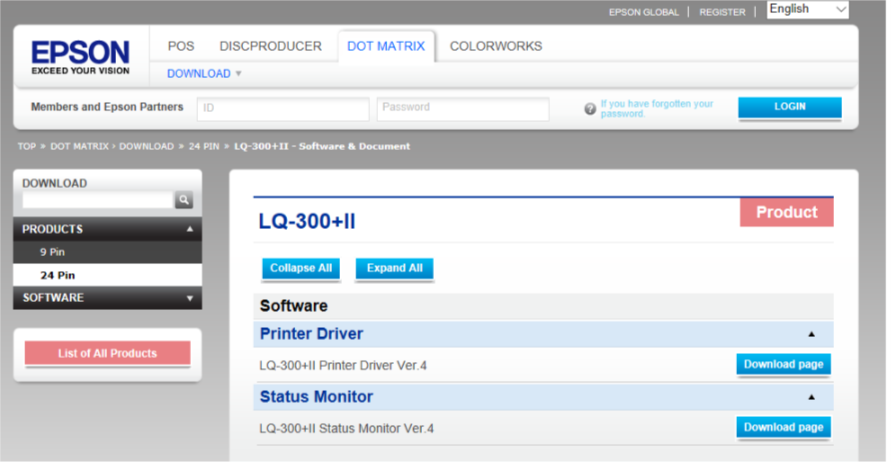Click the REGISTER link
Screen dimensions: 891x462
click(722, 12)
